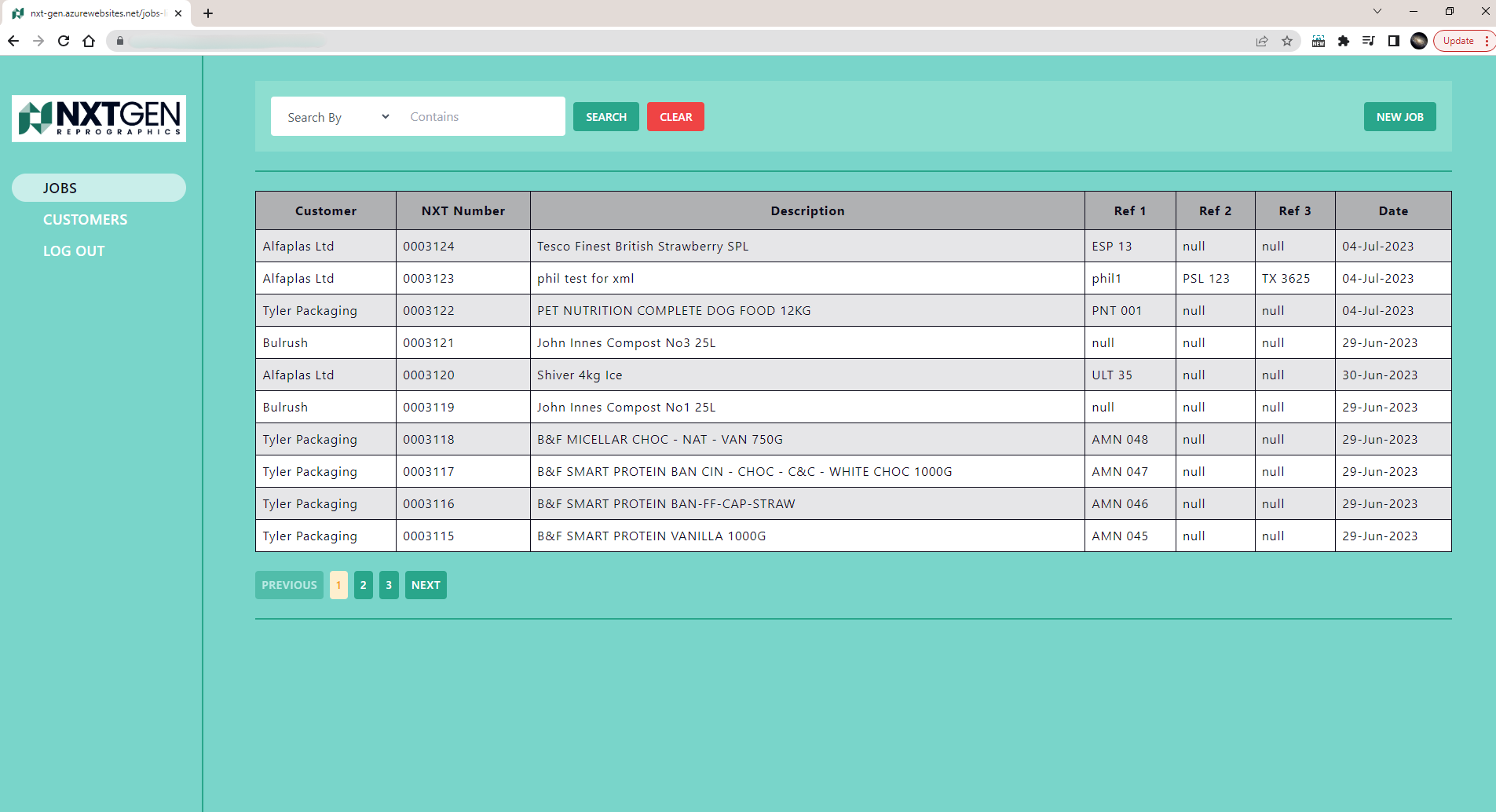Click the red CLEAR button
Screen dimensions: 1496x812
click(x=675, y=117)
